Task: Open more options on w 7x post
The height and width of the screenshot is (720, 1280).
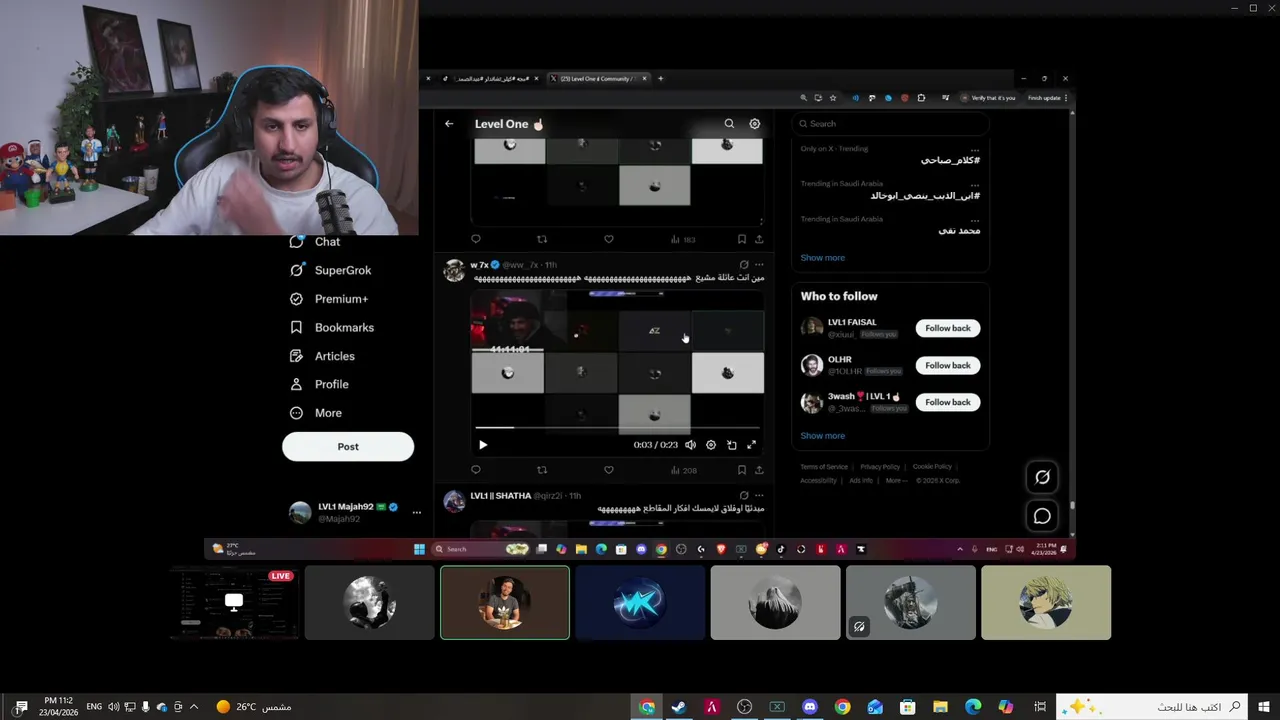Action: (759, 265)
